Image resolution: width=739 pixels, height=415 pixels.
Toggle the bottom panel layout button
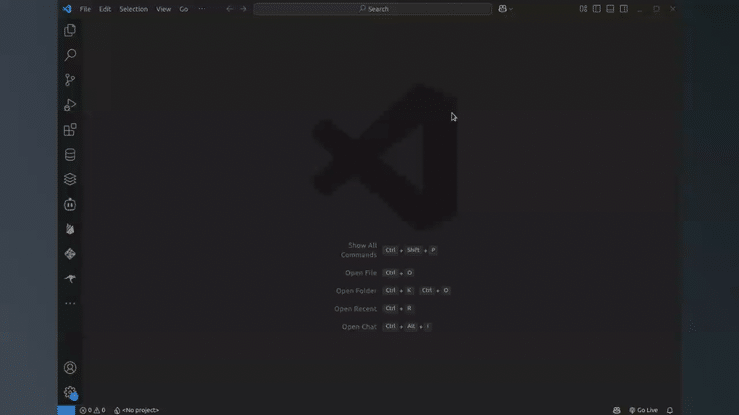[610, 9]
